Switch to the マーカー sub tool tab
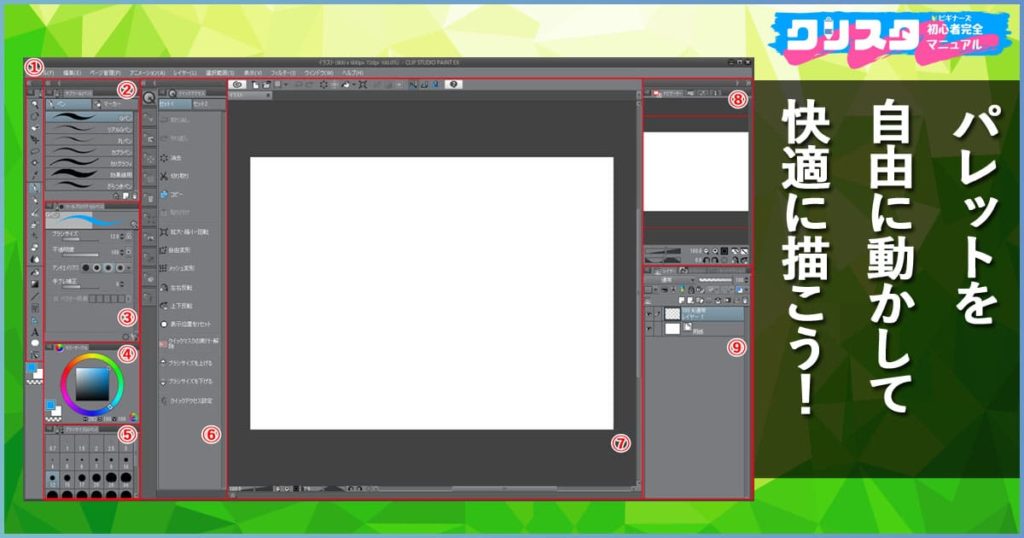1024x538 pixels. tap(115, 104)
